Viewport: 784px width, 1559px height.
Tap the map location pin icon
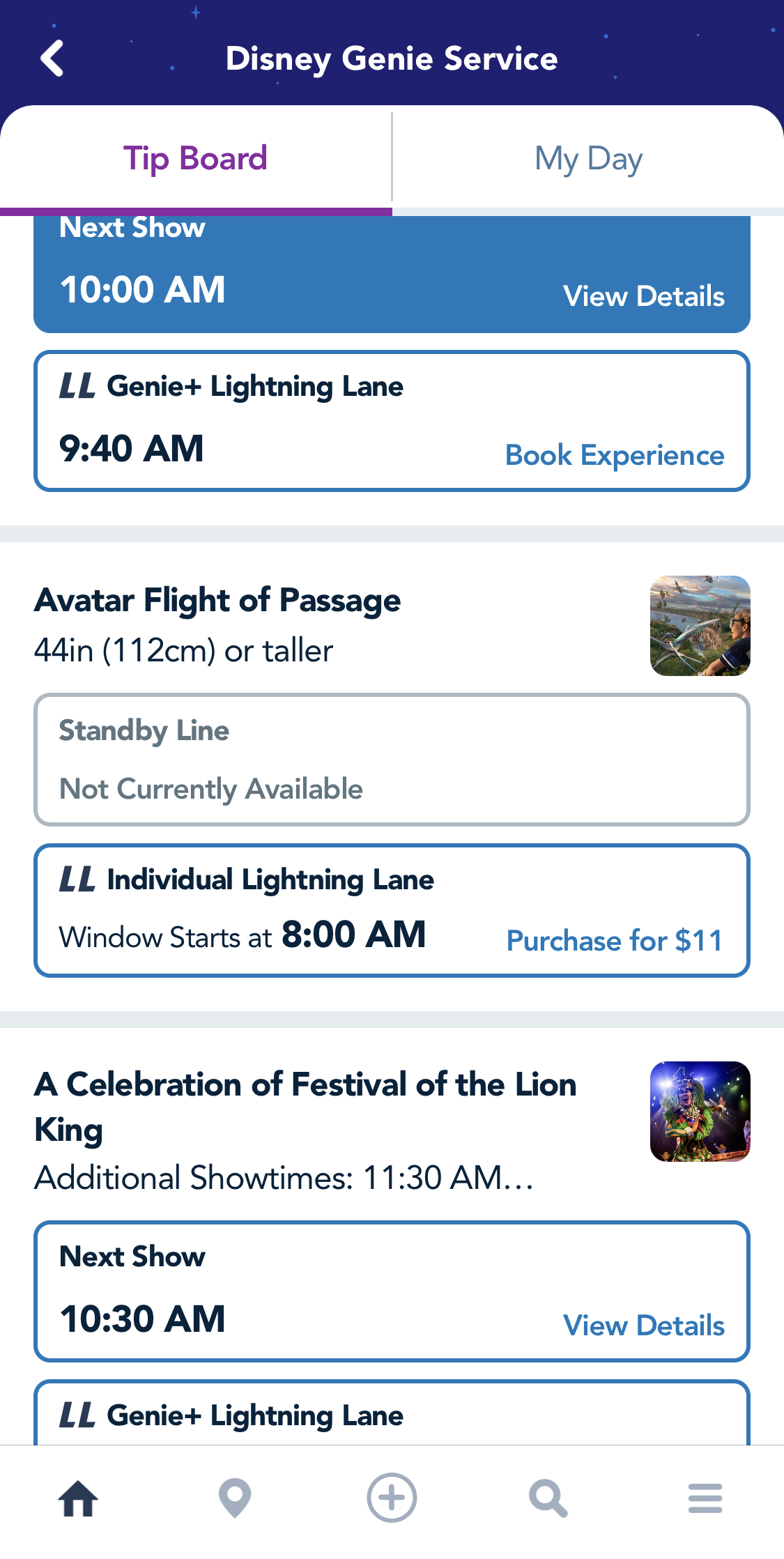click(235, 1498)
